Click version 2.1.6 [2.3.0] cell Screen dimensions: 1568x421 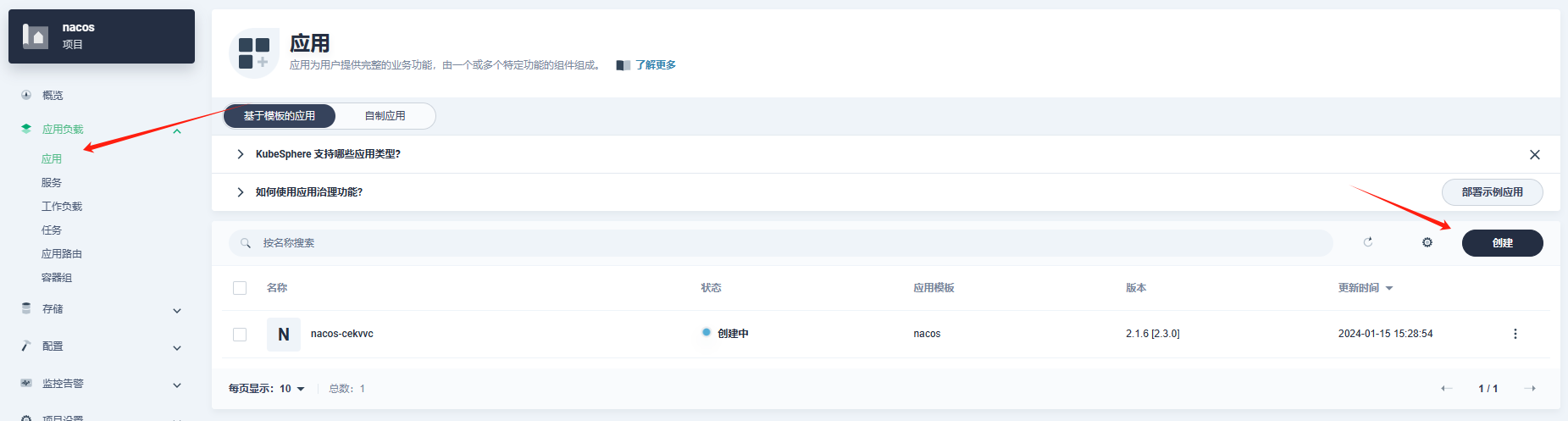1153,334
